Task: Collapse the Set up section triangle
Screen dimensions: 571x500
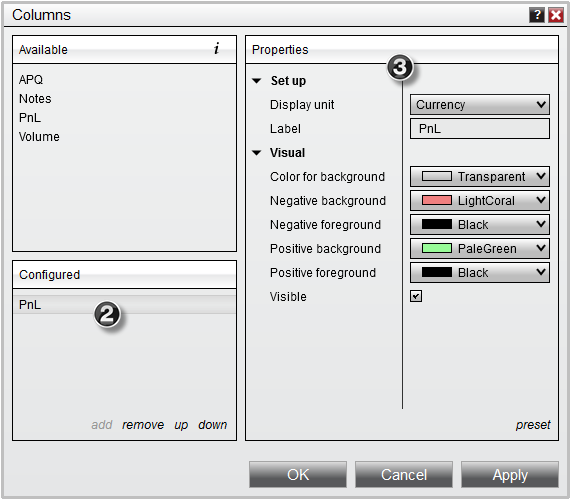Action: (x=257, y=80)
